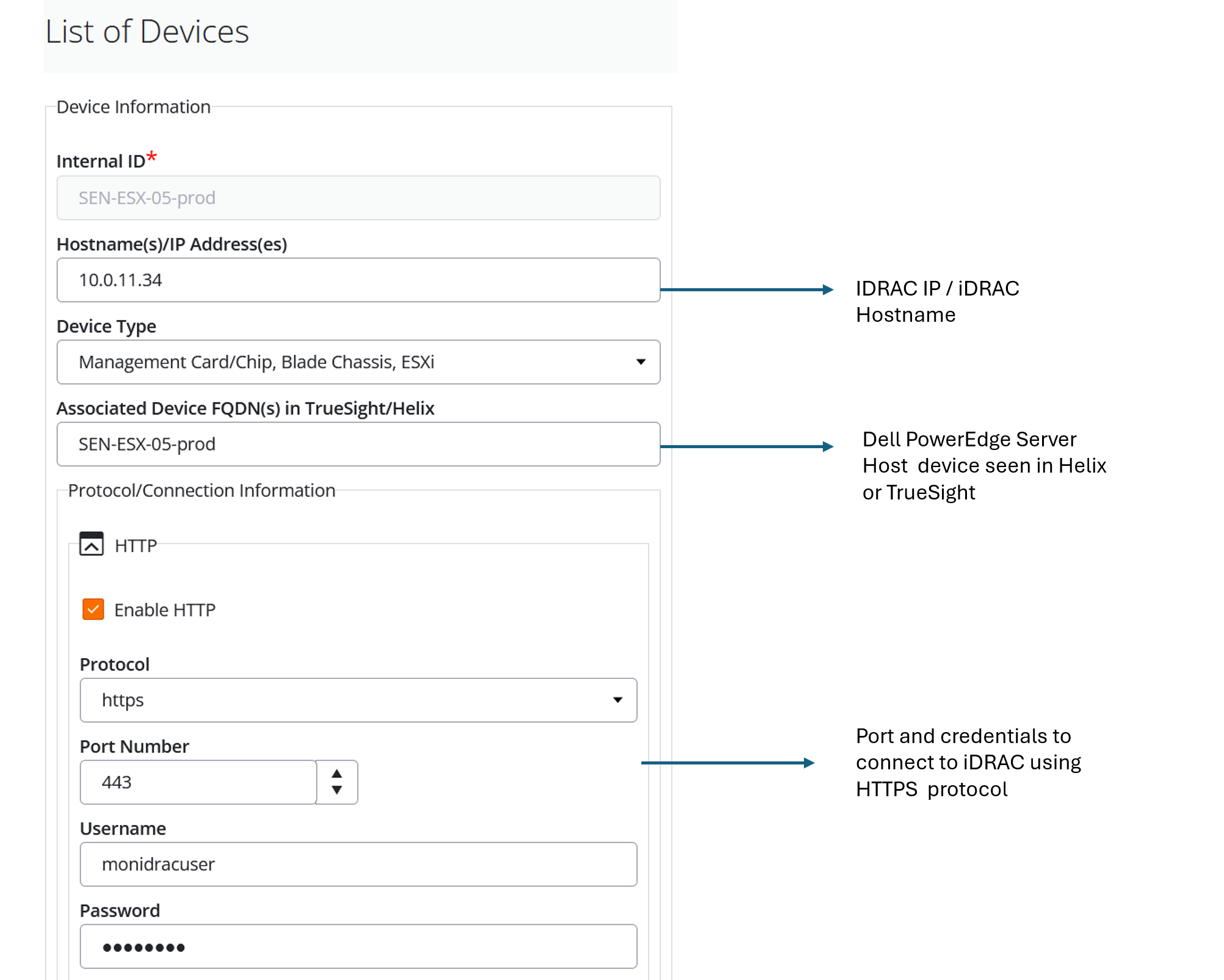1224x980 pixels.
Task: Increase the Port Number using the up arrow
Action: point(336,772)
